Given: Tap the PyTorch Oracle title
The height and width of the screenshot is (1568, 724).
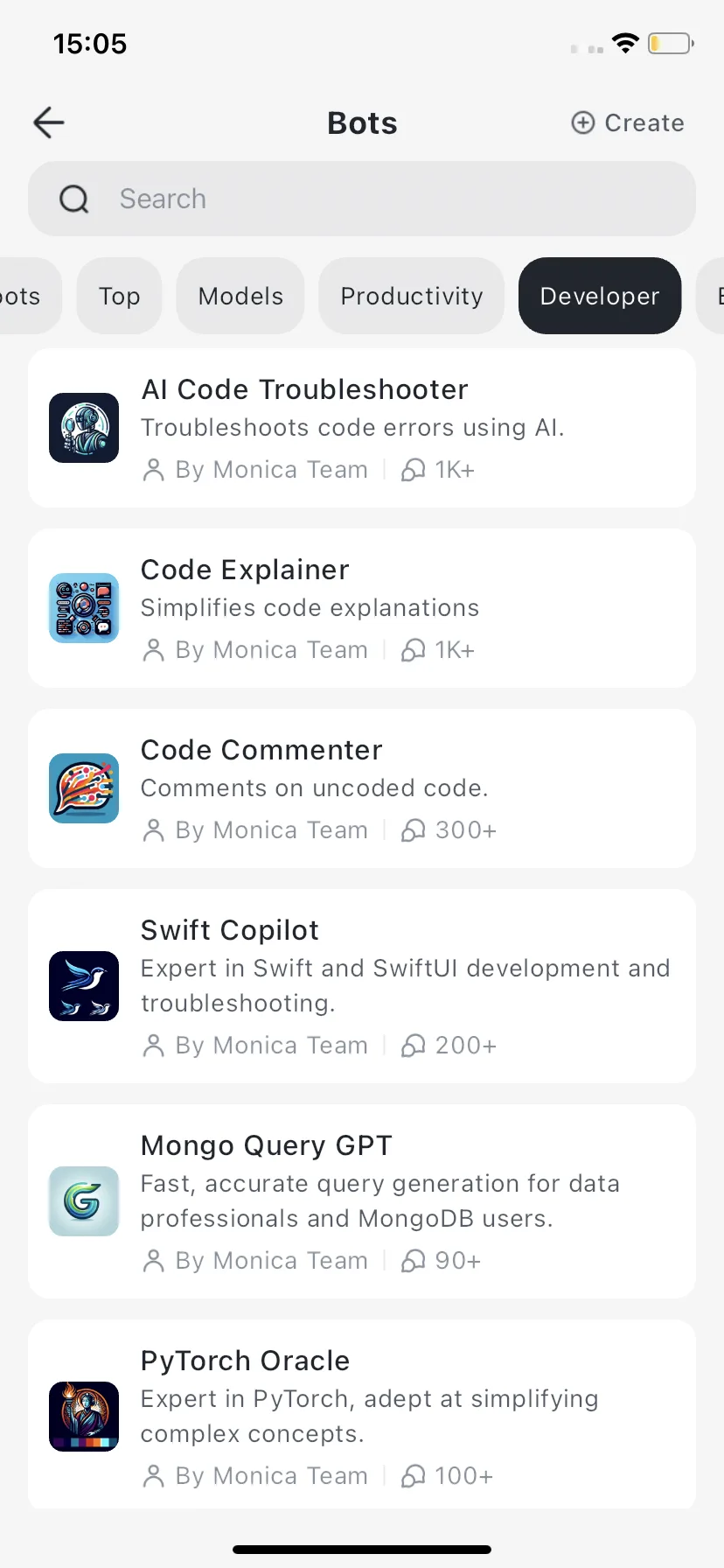Looking at the screenshot, I should pyautogui.click(x=245, y=1361).
